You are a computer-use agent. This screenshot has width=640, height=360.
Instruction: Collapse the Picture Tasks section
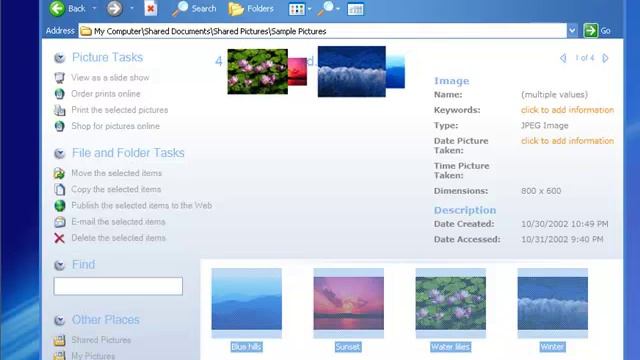click(x=60, y=58)
